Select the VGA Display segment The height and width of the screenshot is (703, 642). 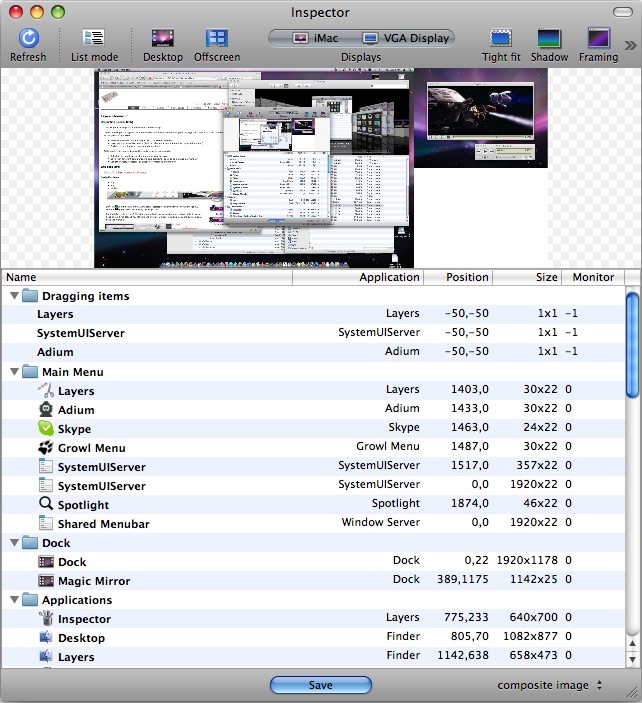click(x=408, y=38)
